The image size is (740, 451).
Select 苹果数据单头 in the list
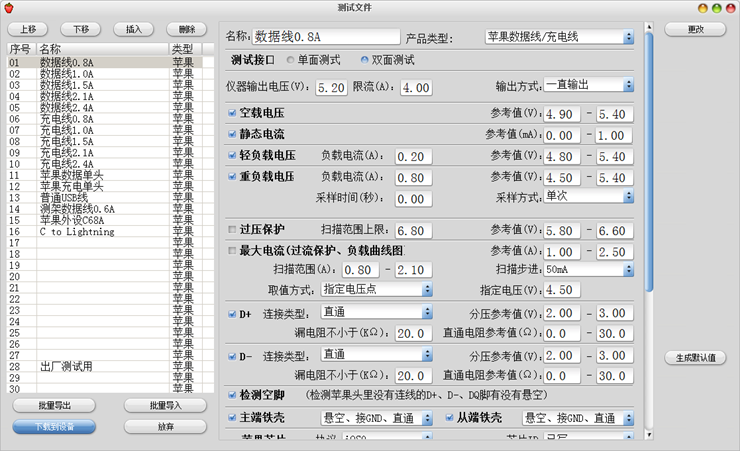[x=71, y=175]
